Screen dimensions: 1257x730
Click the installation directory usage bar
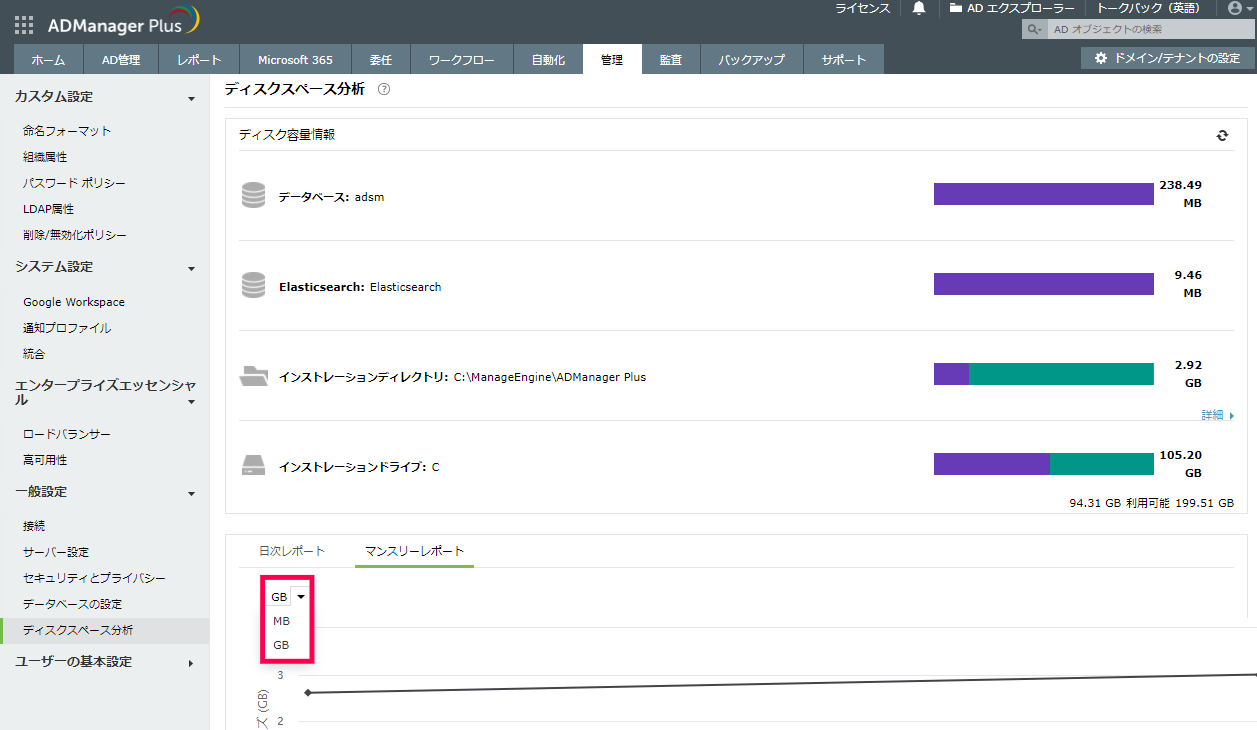(1044, 374)
